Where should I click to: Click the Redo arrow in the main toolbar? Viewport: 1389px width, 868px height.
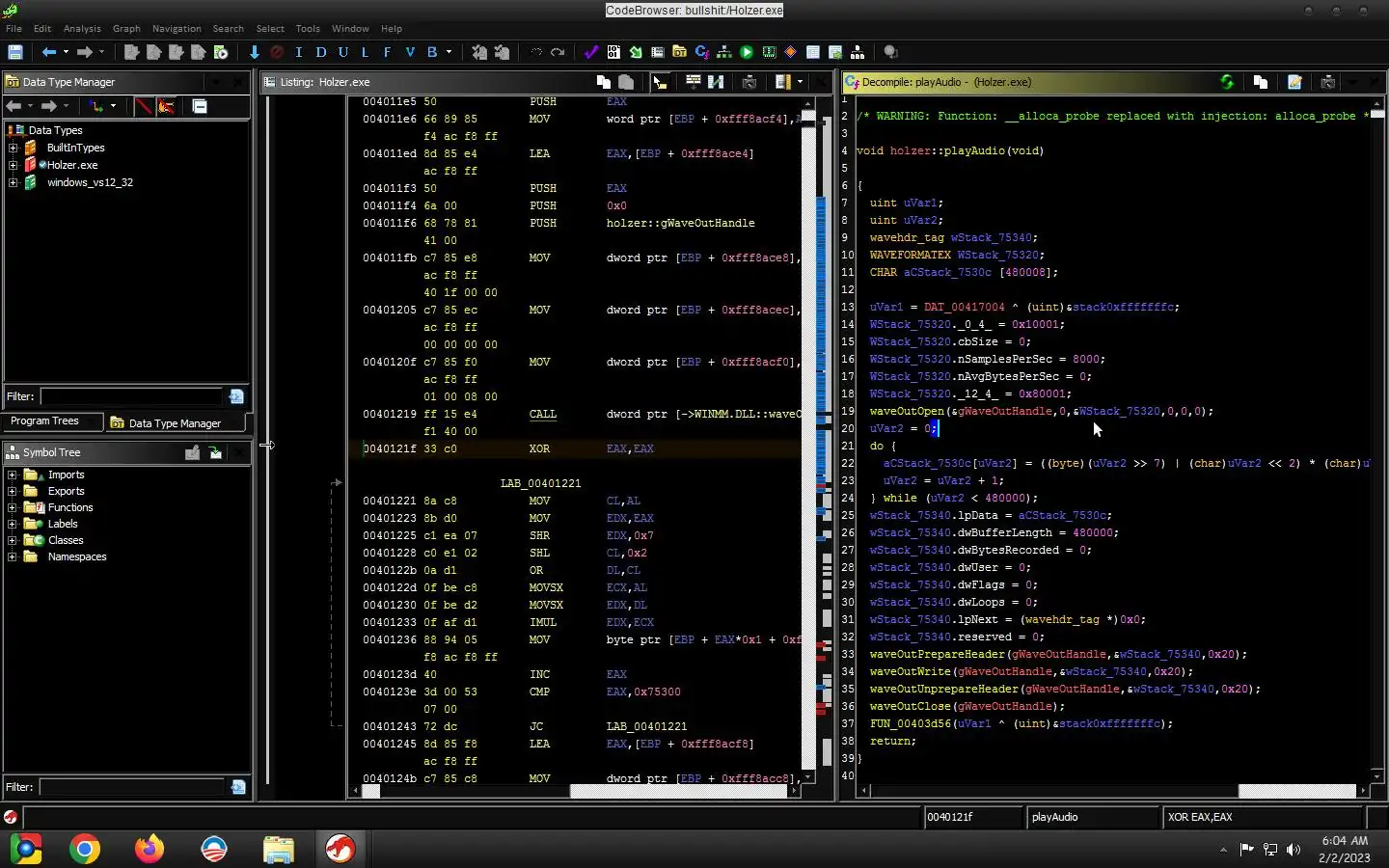tap(558, 52)
